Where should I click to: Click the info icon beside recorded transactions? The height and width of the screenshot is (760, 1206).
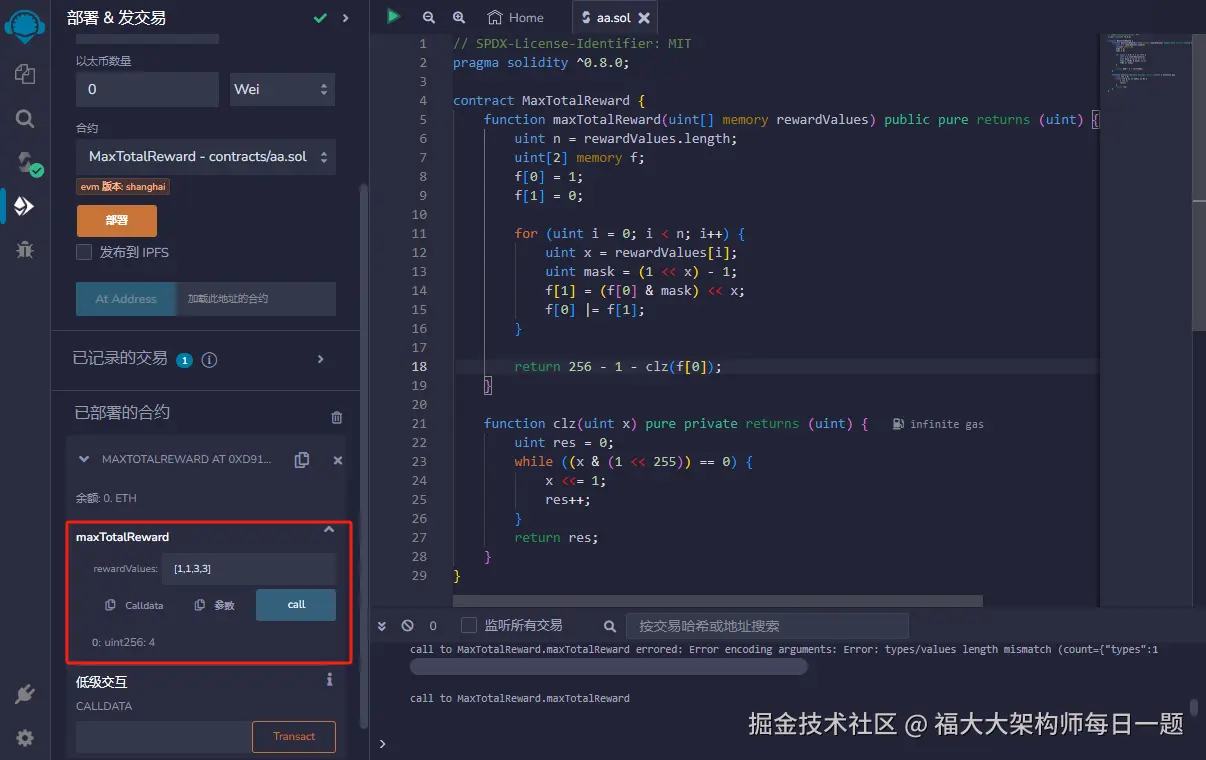[210, 360]
